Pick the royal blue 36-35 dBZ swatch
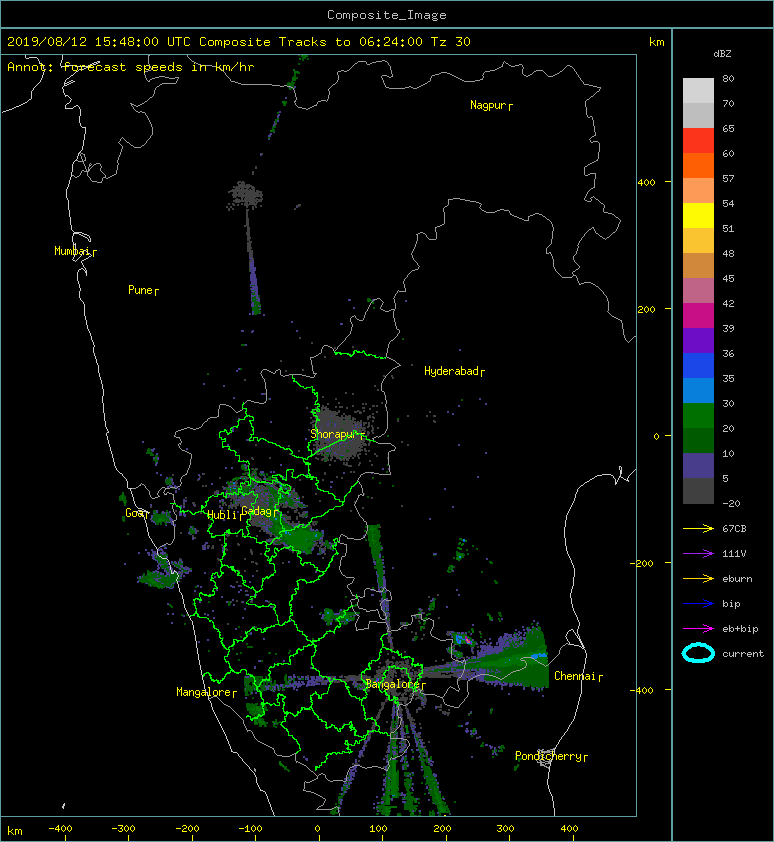The image size is (774, 842). click(698, 366)
